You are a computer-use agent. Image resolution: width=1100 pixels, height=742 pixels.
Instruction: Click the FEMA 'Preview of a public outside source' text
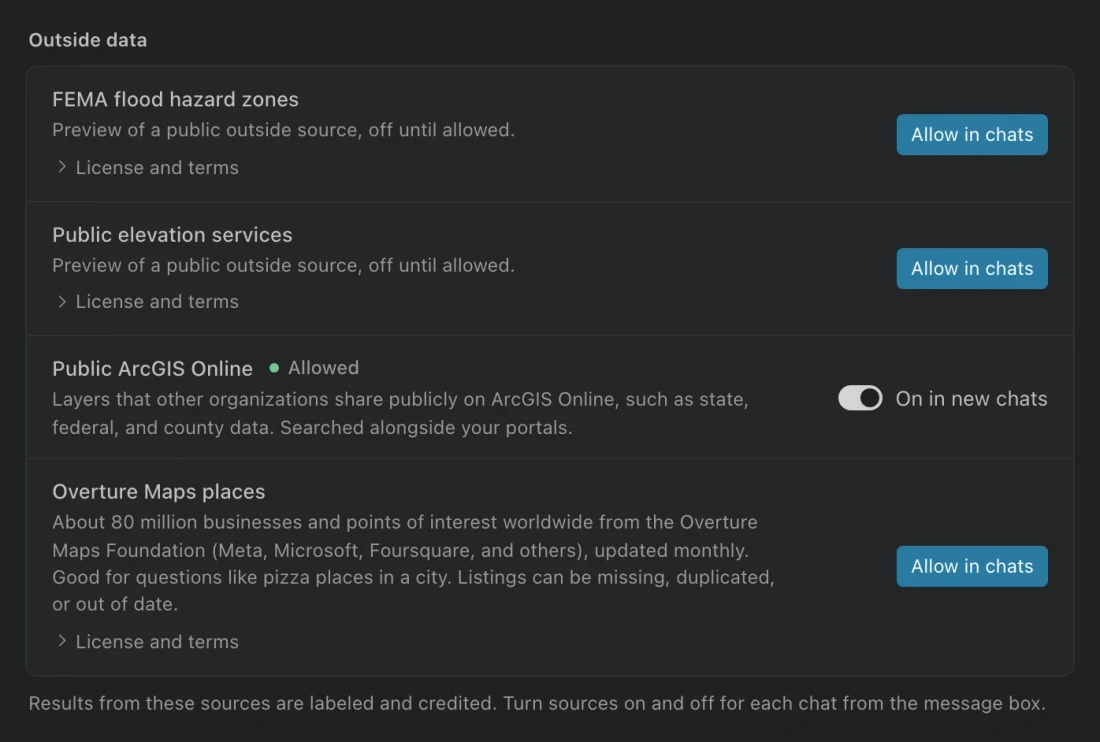[283, 130]
